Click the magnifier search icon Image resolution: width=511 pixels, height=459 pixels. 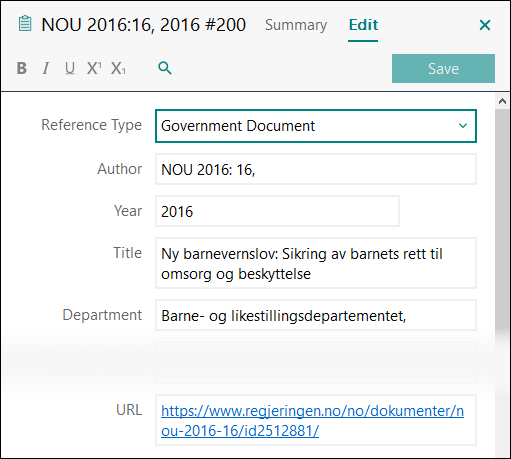(165, 68)
